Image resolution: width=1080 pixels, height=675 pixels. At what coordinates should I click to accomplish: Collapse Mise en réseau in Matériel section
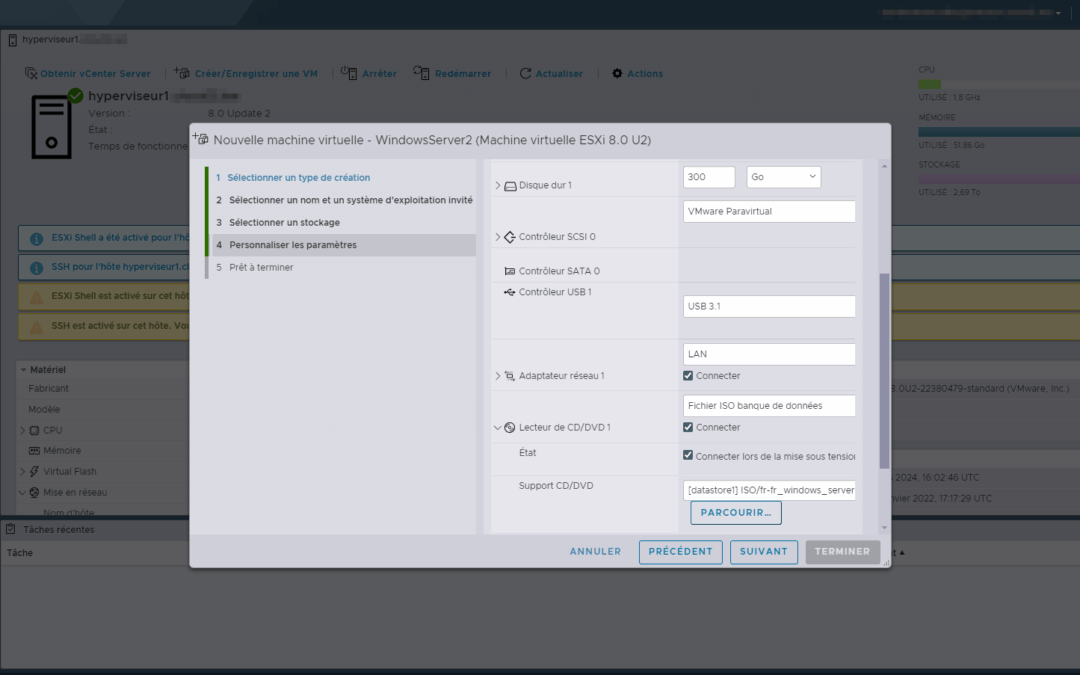[x=23, y=492]
